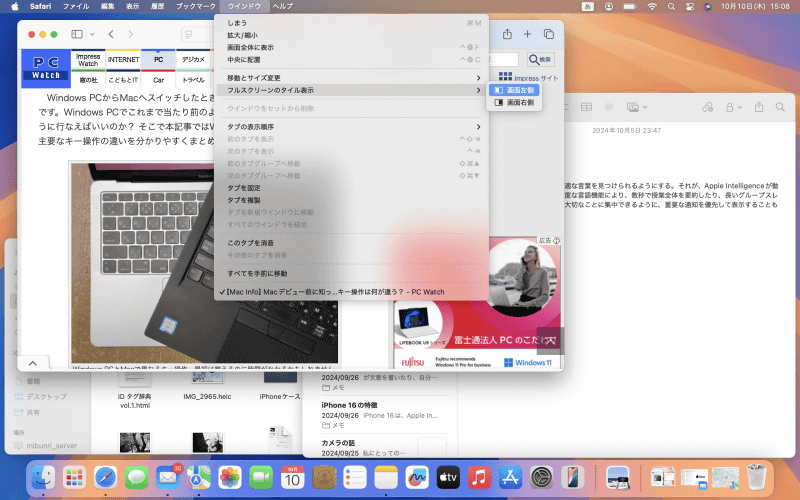
Task: Open Apple TV from the Dock
Action: (x=448, y=478)
